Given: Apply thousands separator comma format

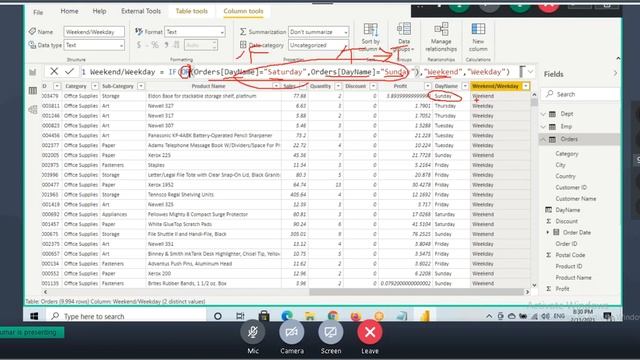Looking at the screenshot, I should [166, 45].
